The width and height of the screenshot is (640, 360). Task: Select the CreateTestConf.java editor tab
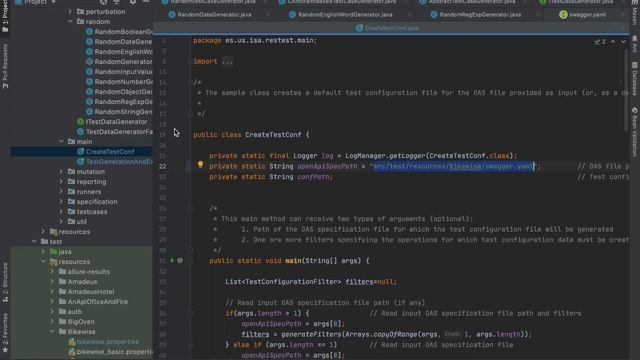391,28
